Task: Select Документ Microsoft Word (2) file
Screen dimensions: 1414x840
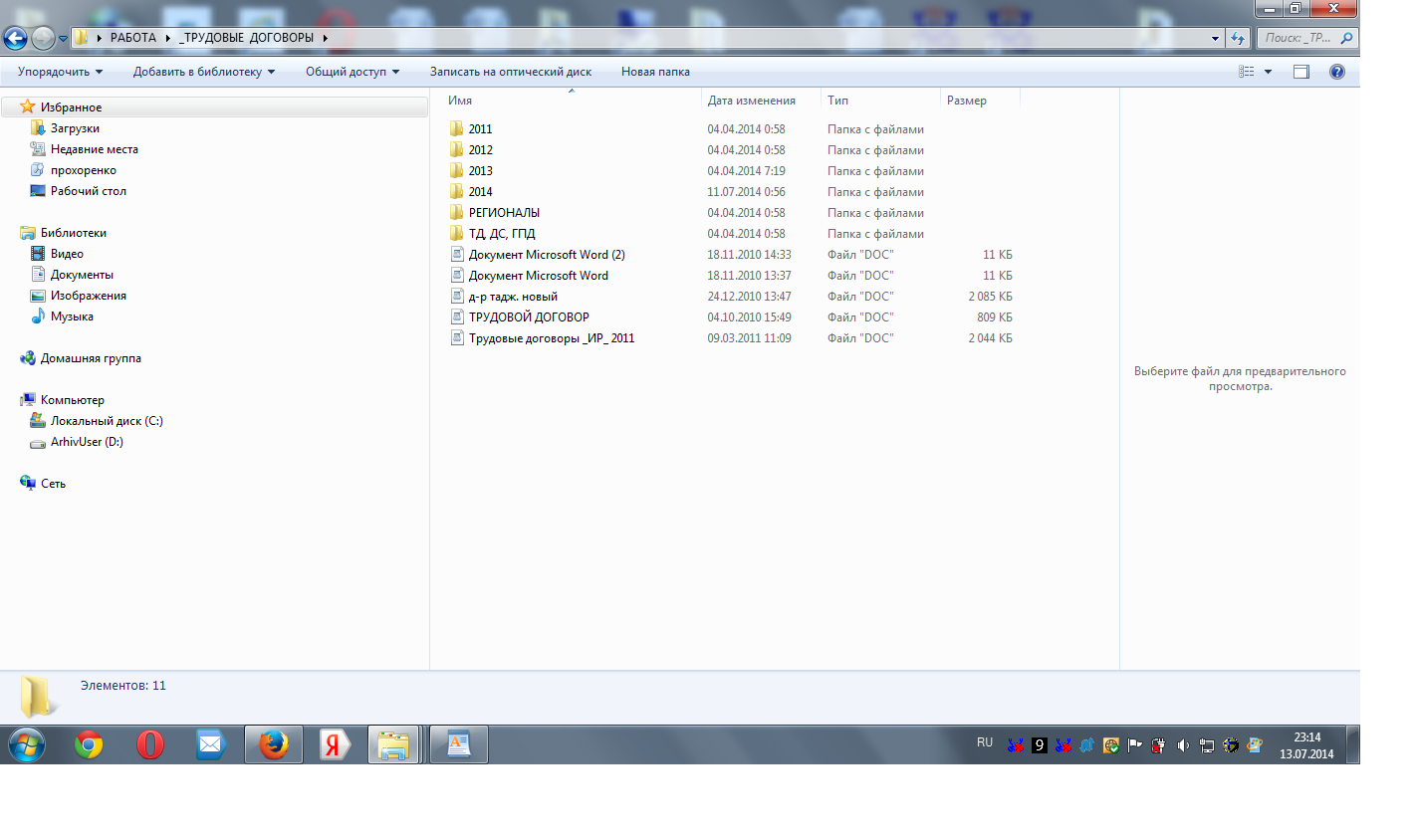Action: tap(547, 255)
